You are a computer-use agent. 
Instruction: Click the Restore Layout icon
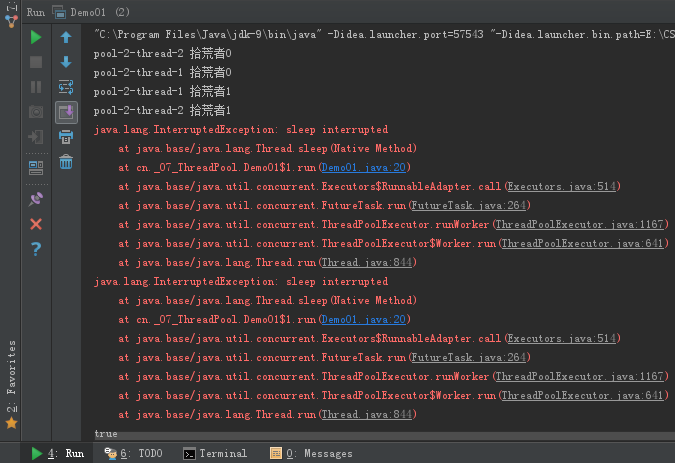click(36, 167)
